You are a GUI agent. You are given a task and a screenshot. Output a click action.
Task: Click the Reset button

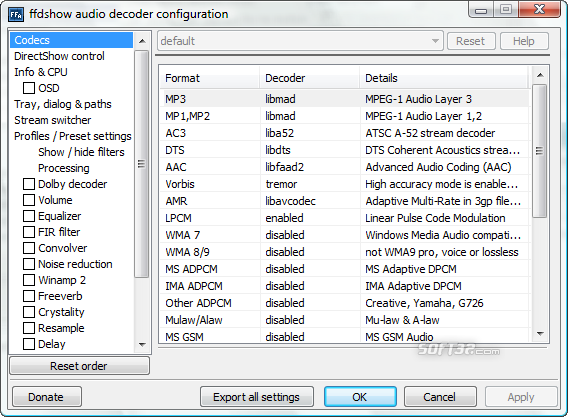coord(470,41)
